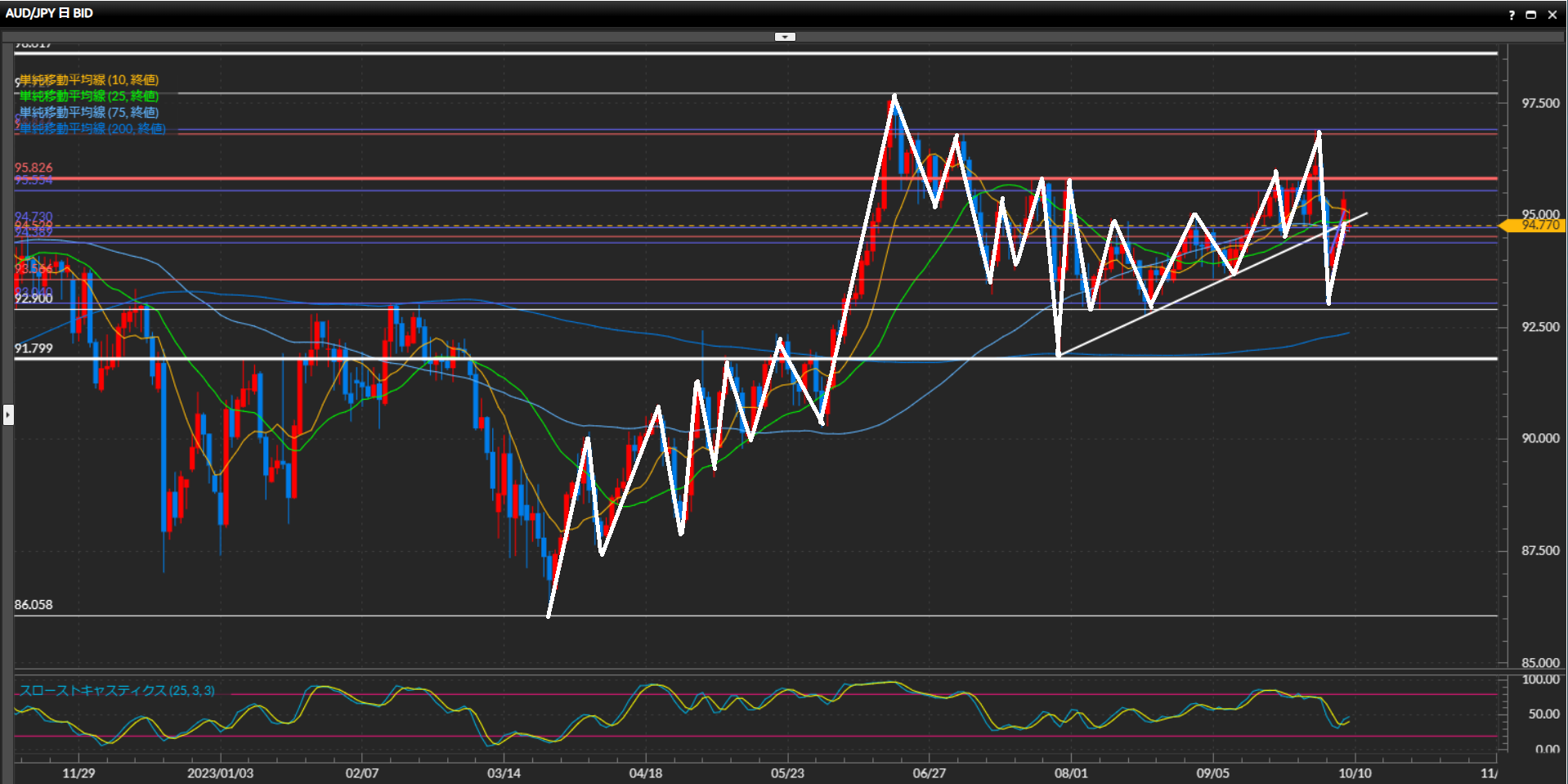Click the Slow Stochastics (25, 3, 3) label
The width and height of the screenshot is (1568, 784).
(x=117, y=691)
